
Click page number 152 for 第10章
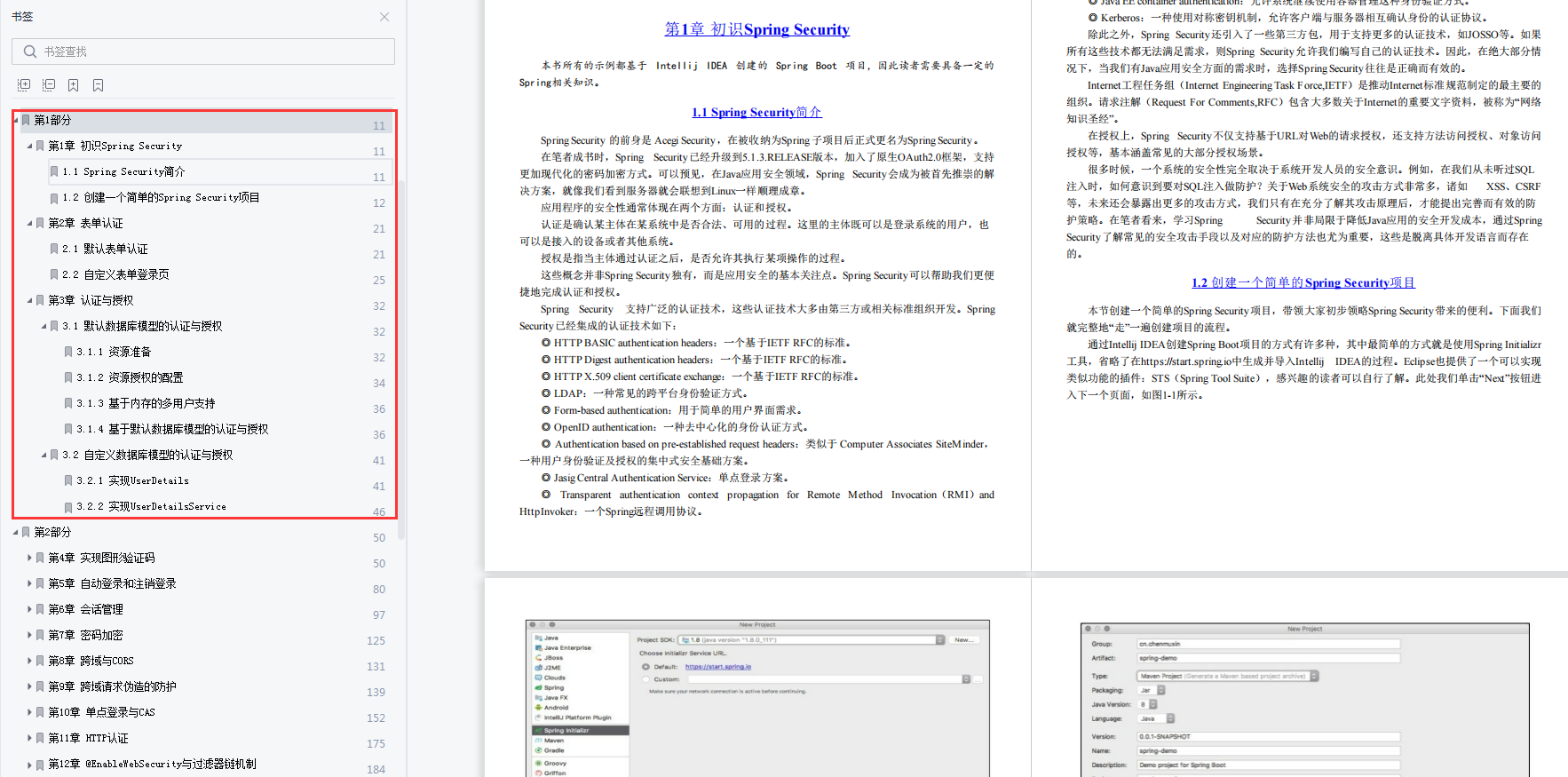click(x=376, y=718)
